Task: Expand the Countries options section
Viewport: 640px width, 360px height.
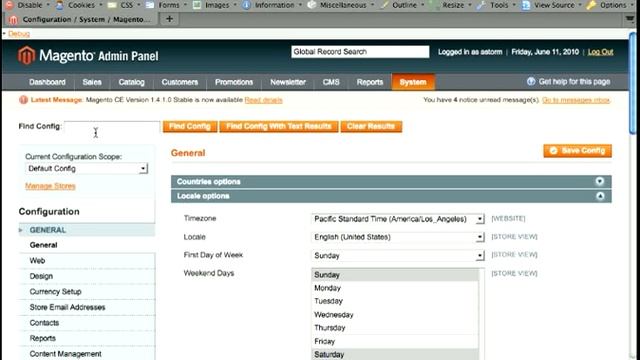Action: [391, 182]
